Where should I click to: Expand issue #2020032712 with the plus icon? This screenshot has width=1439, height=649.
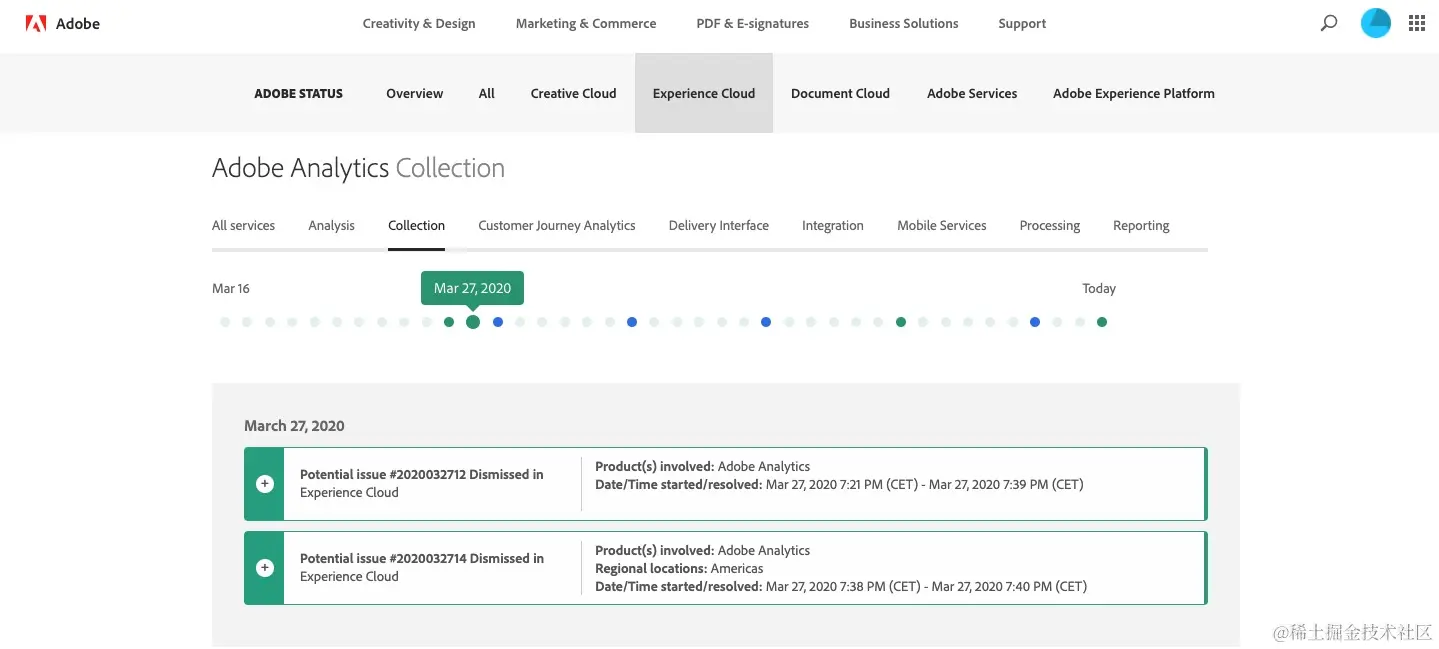tap(265, 484)
